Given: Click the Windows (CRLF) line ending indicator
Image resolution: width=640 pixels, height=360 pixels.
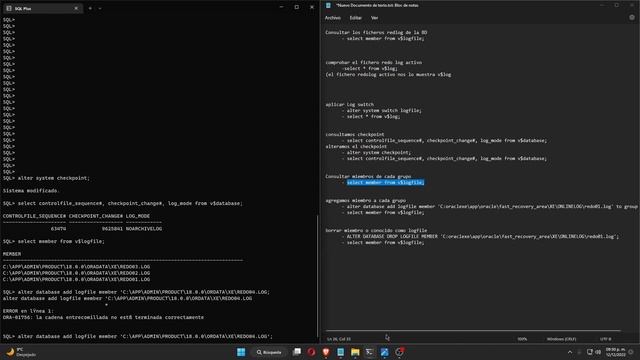Looking at the screenshot, I should coord(561,339).
